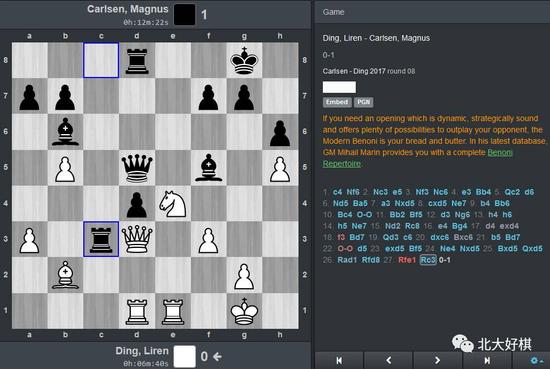Select the black pawn on g7
Screen dimensions: 550x369
(244, 96)
